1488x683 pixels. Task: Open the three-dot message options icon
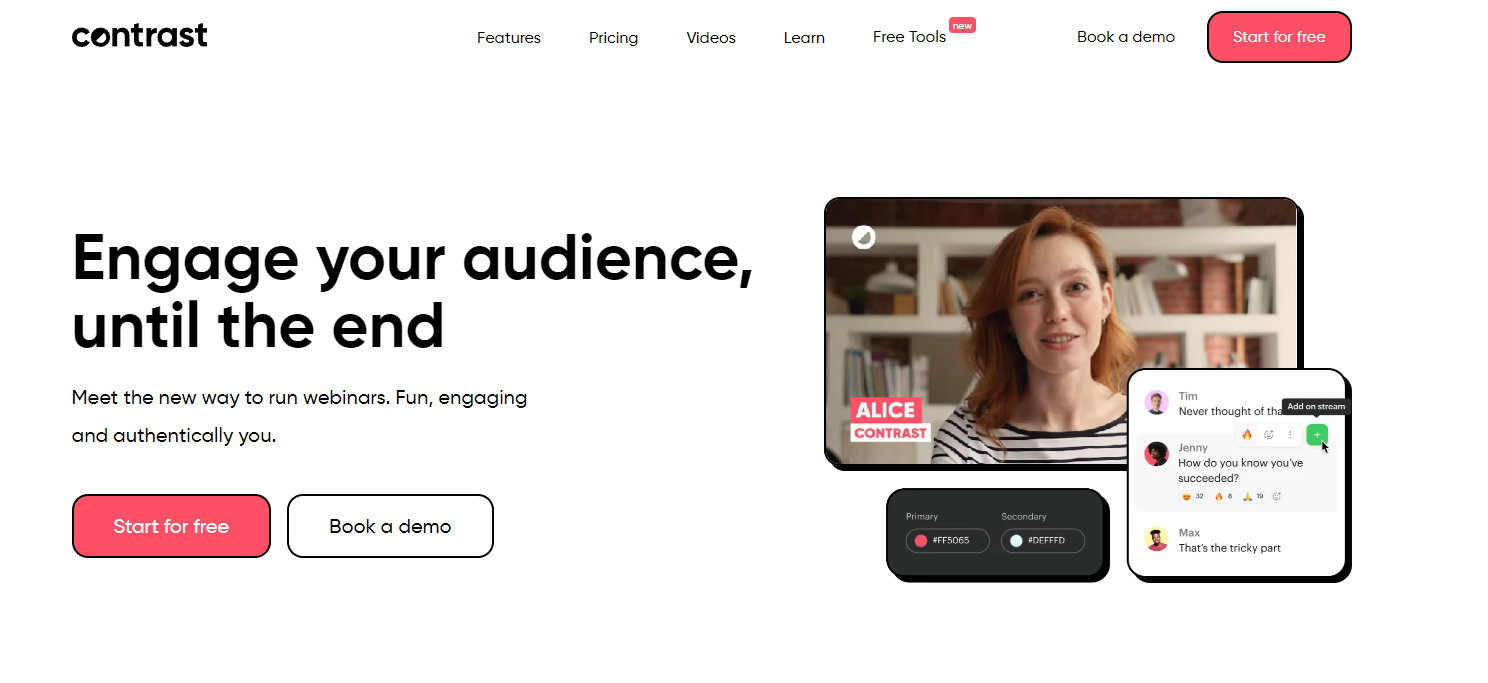pos(1290,435)
